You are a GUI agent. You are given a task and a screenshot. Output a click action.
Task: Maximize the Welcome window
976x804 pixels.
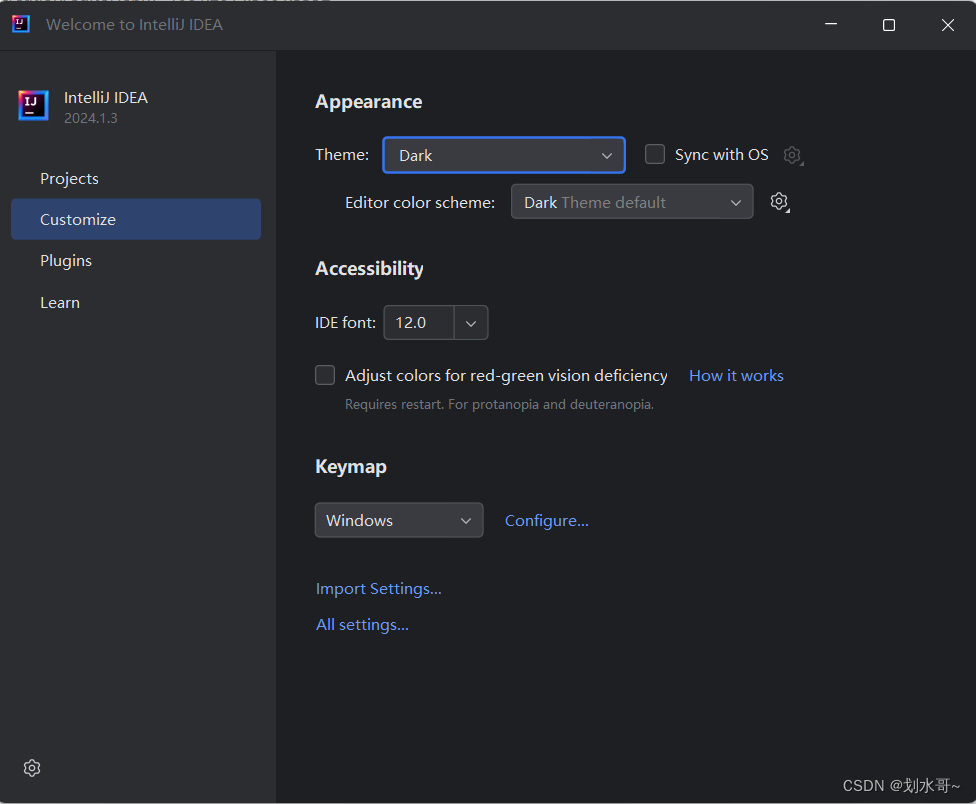tap(889, 25)
